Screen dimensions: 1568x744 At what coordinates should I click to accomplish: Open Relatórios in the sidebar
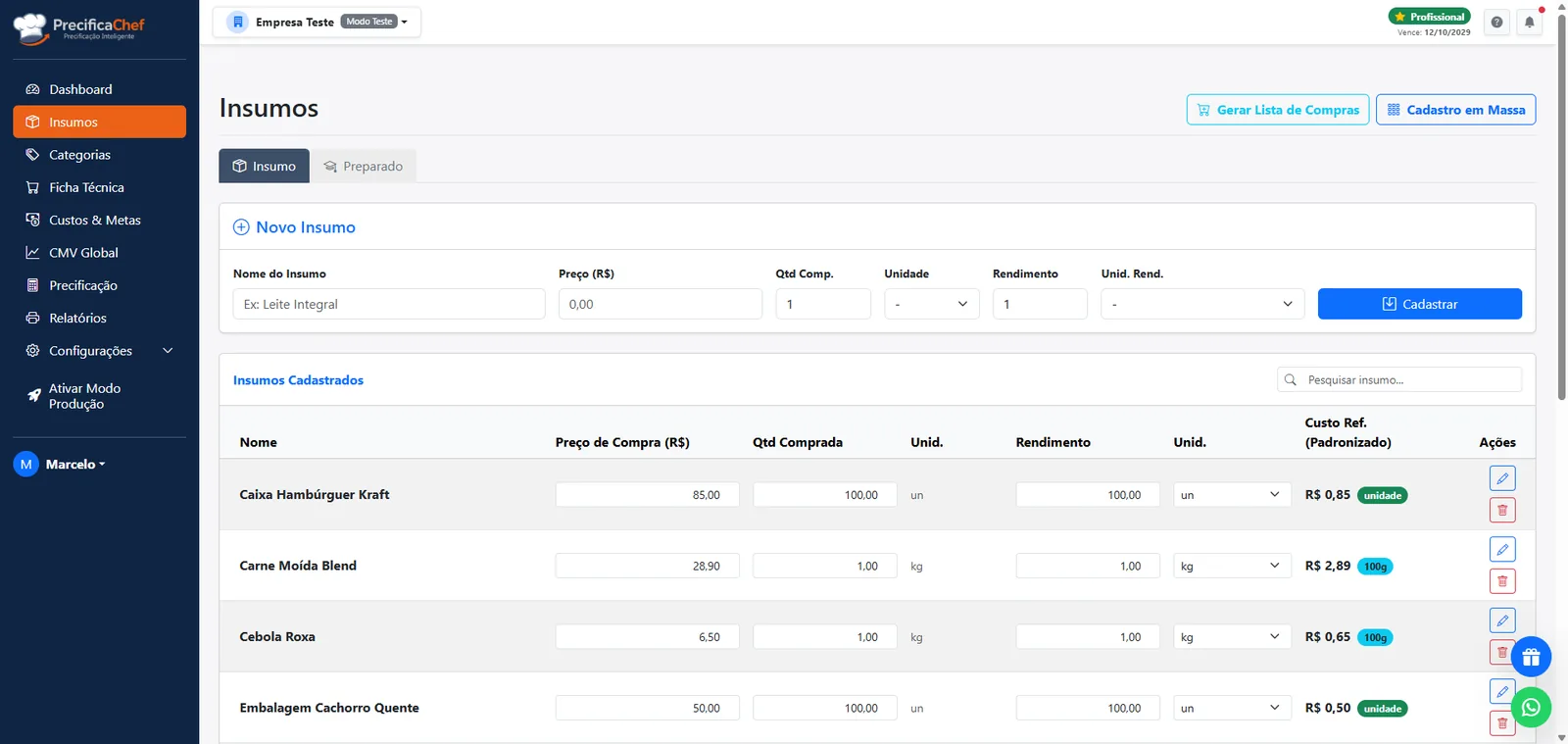[x=99, y=319]
